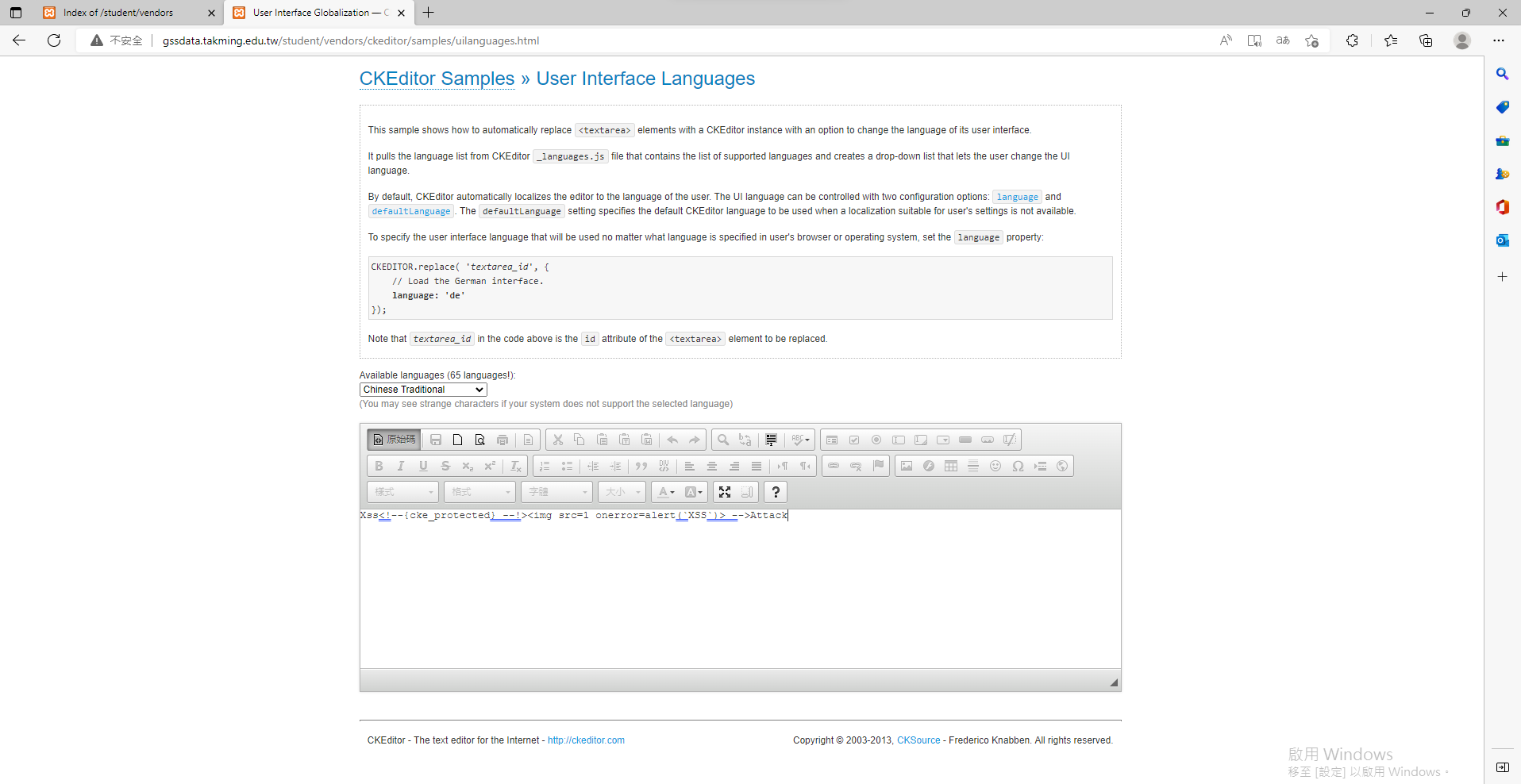Click the Maximize editor icon
The height and width of the screenshot is (784, 1521).
pyautogui.click(x=725, y=492)
